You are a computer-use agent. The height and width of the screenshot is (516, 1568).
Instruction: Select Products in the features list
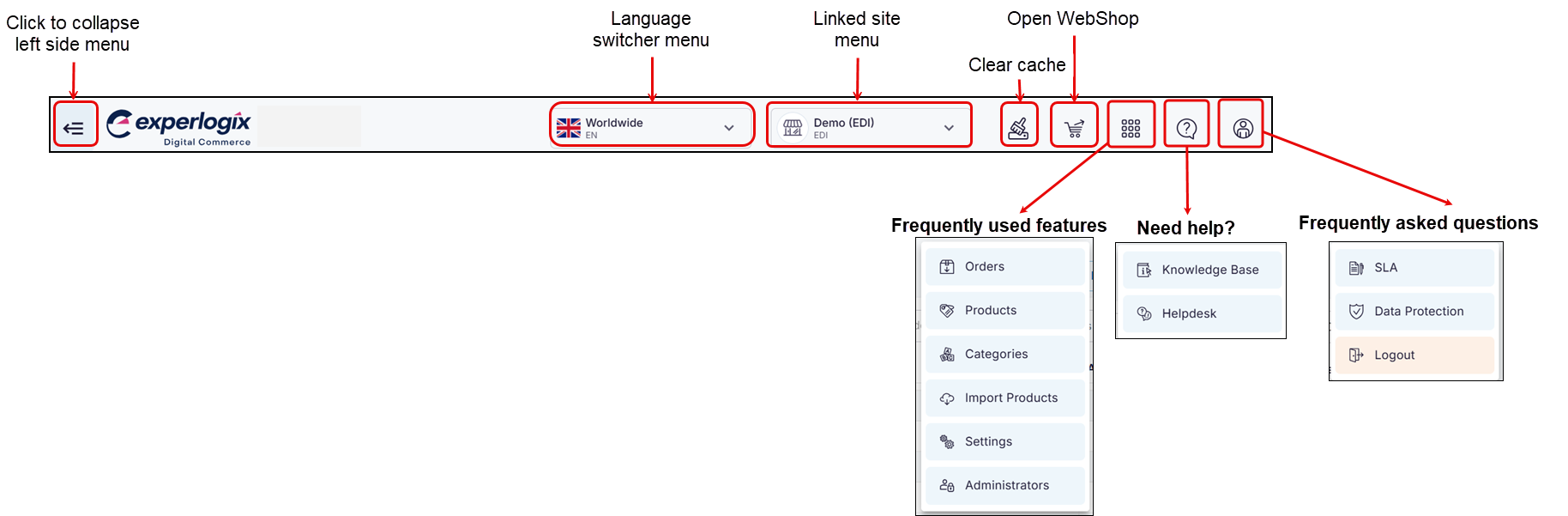coord(1004,311)
